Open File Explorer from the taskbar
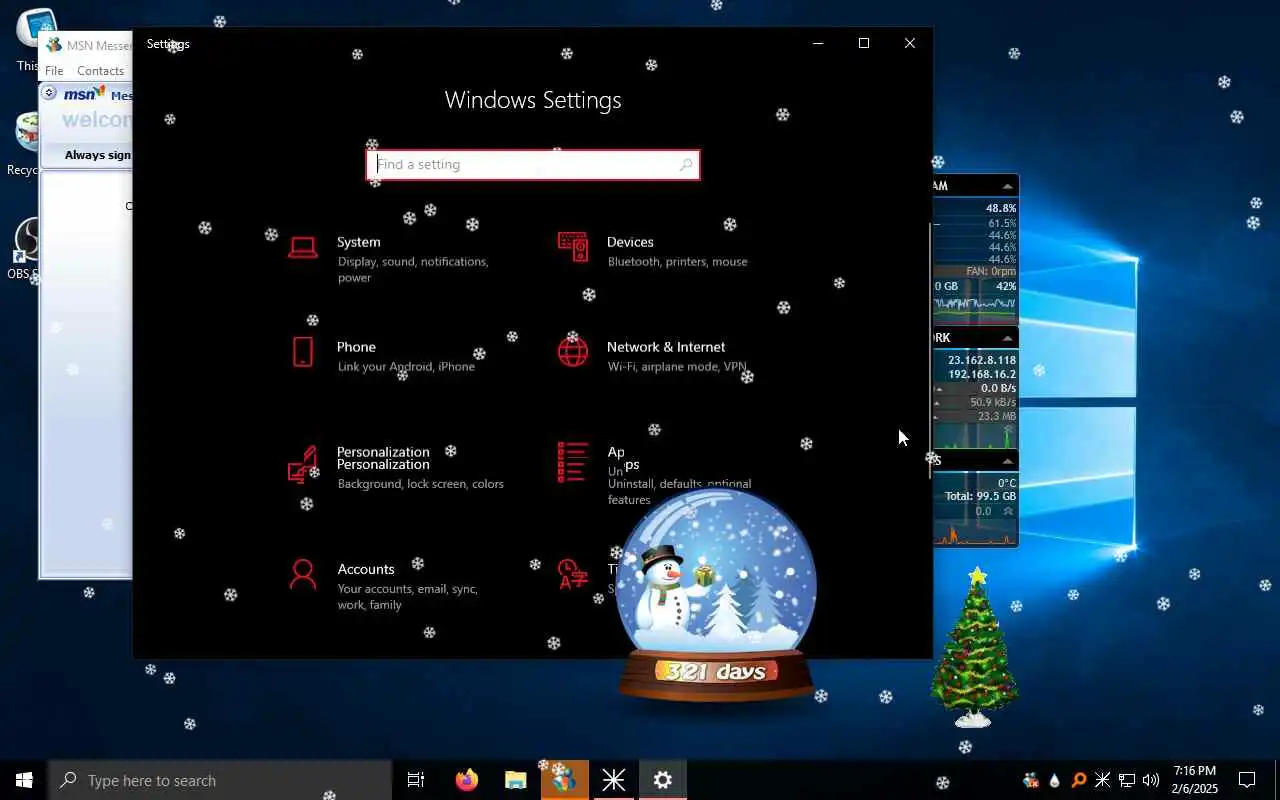Image resolution: width=1280 pixels, height=800 pixels. point(515,780)
